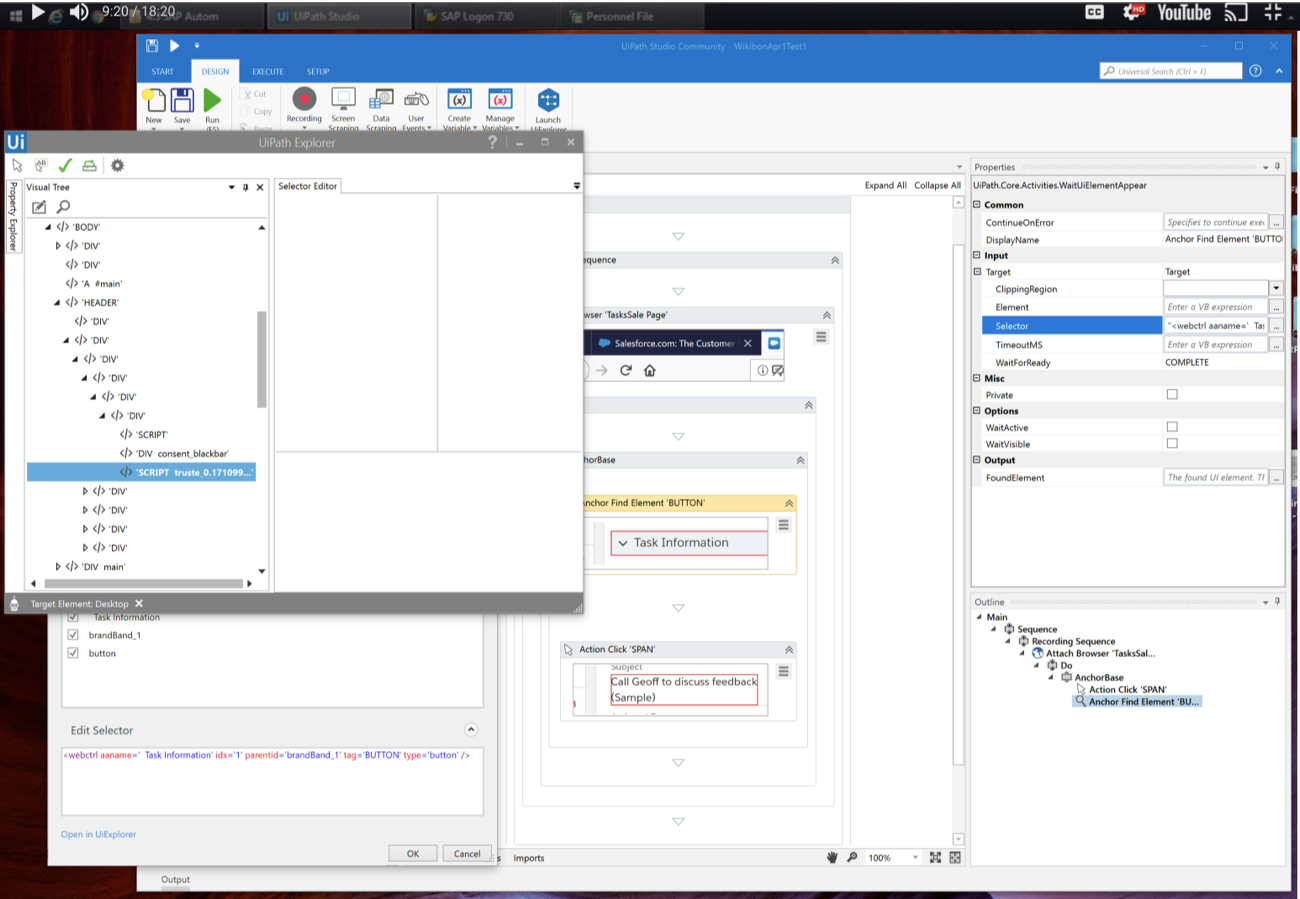The height and width of the screenshot is (899, 1300).
Task: Run the workflow with the green Run arrow
Action: pos(212,100)
